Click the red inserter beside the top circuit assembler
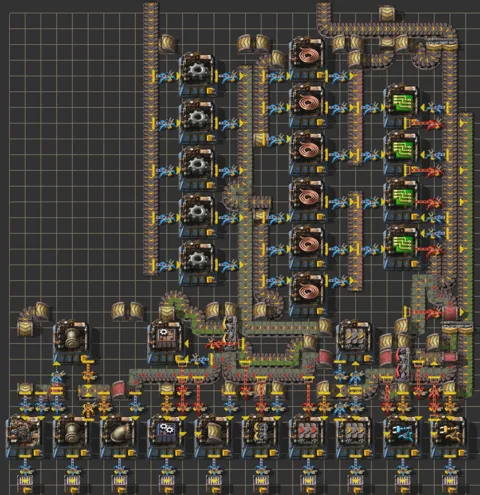This screenshot has width=480, height=495. 426,124
